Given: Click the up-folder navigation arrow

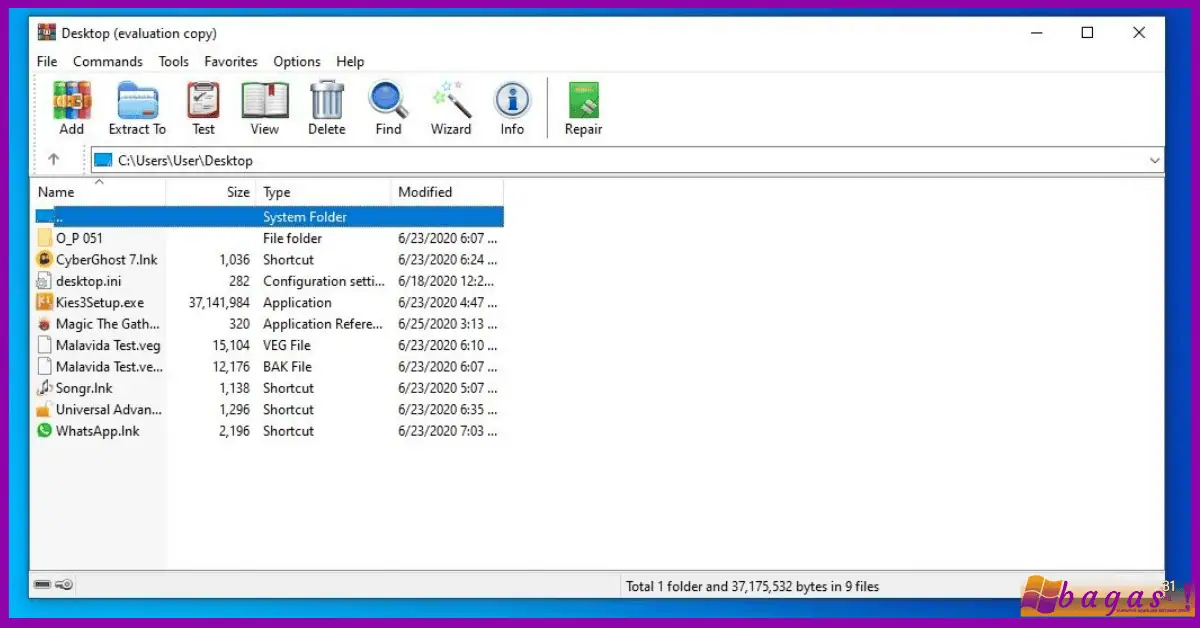Looking at the screenshot, I should 55,159.
